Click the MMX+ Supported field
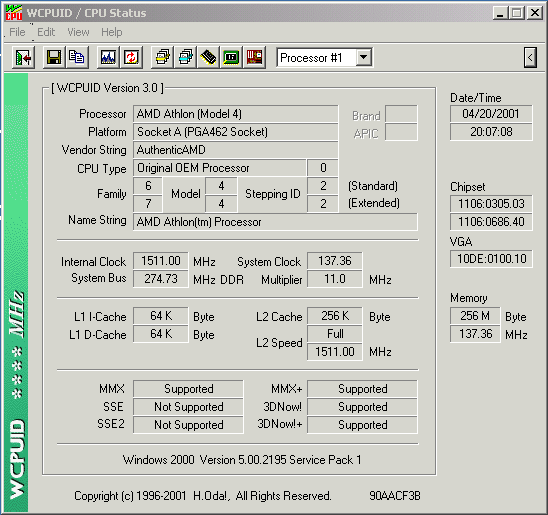This screenshot has height=515, width=548. (x=362, y=389)
